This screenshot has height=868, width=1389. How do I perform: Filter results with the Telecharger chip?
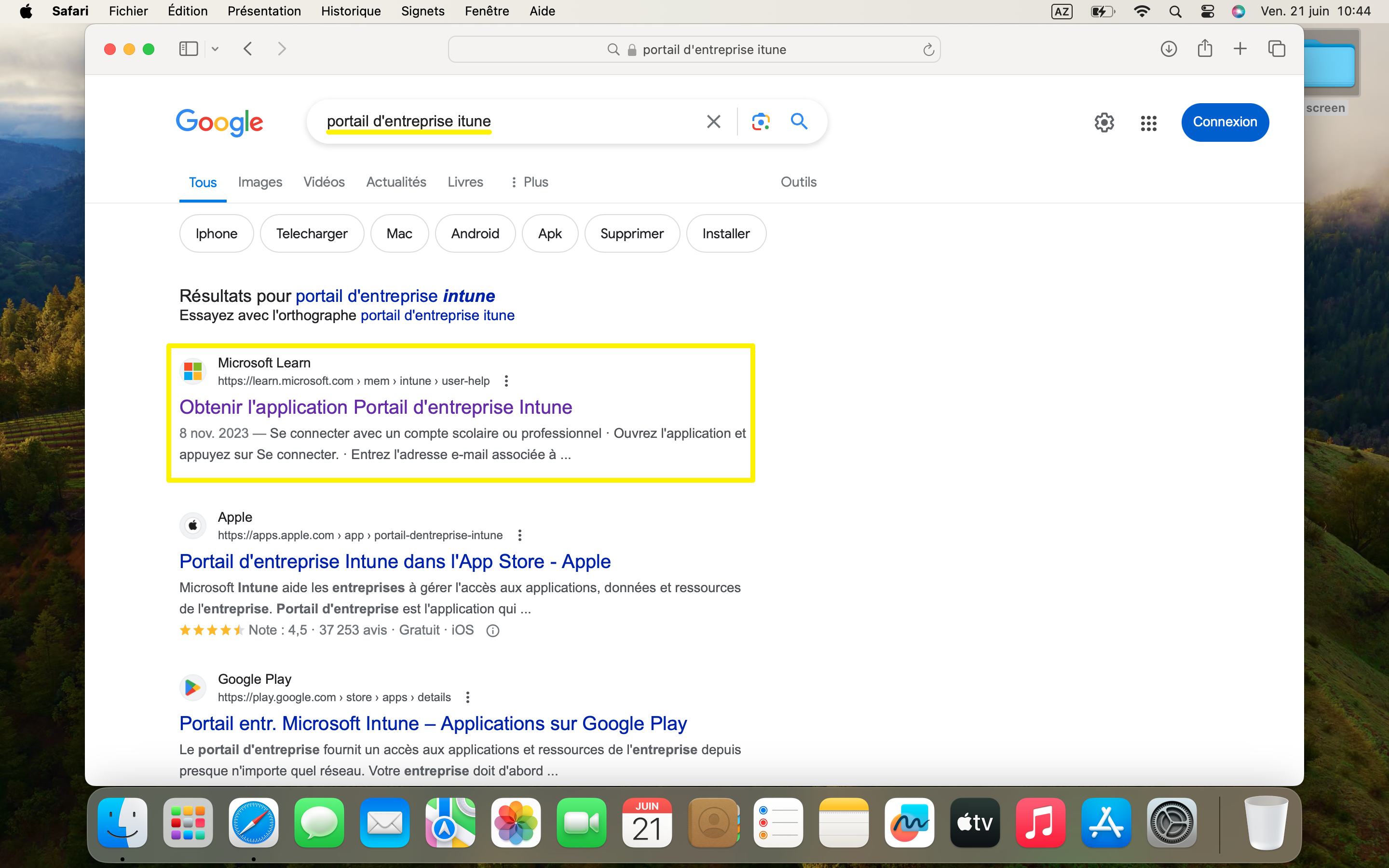coord(312,234)
